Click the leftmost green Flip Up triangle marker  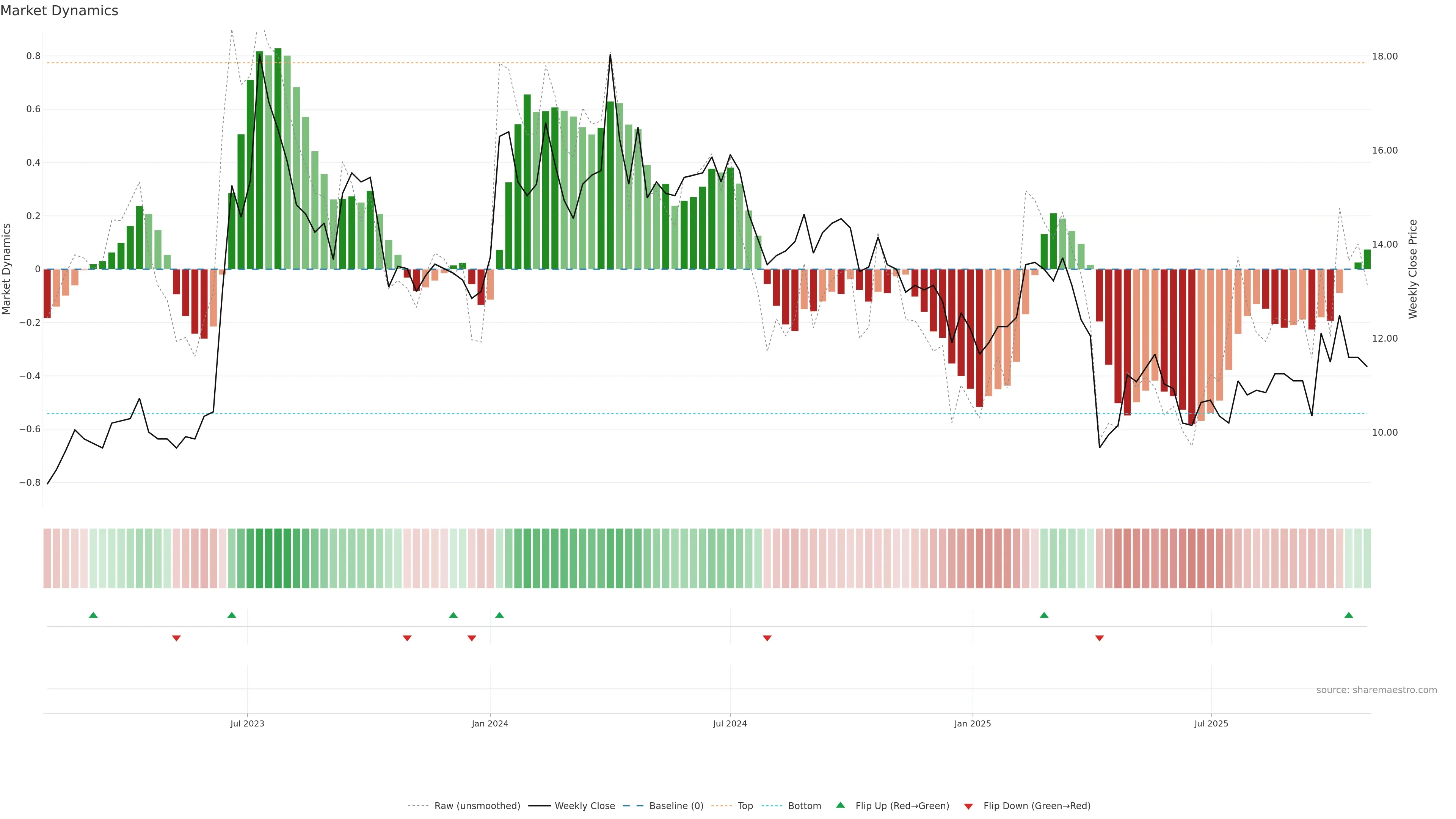93,615
